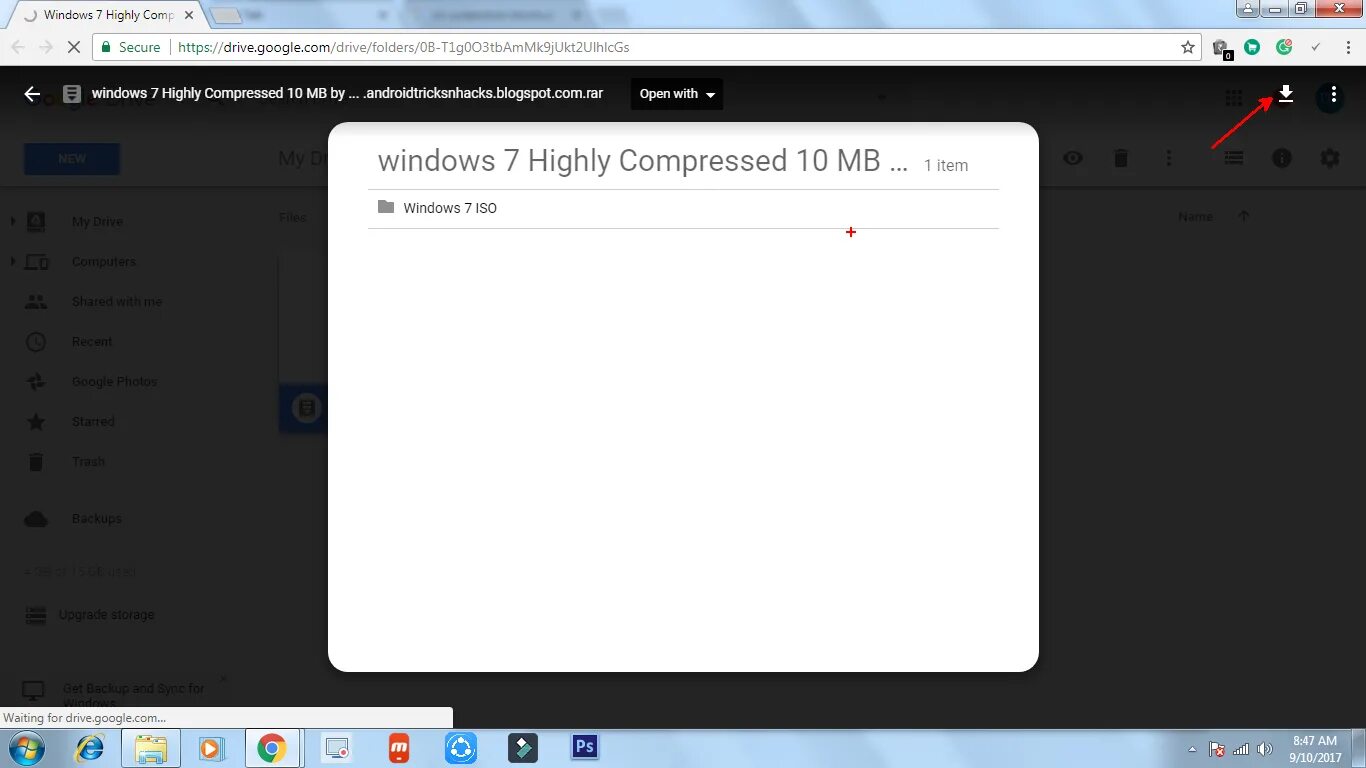Open Shared with me in the sidebar
The image size is (1366, 768).
point(116,302)
